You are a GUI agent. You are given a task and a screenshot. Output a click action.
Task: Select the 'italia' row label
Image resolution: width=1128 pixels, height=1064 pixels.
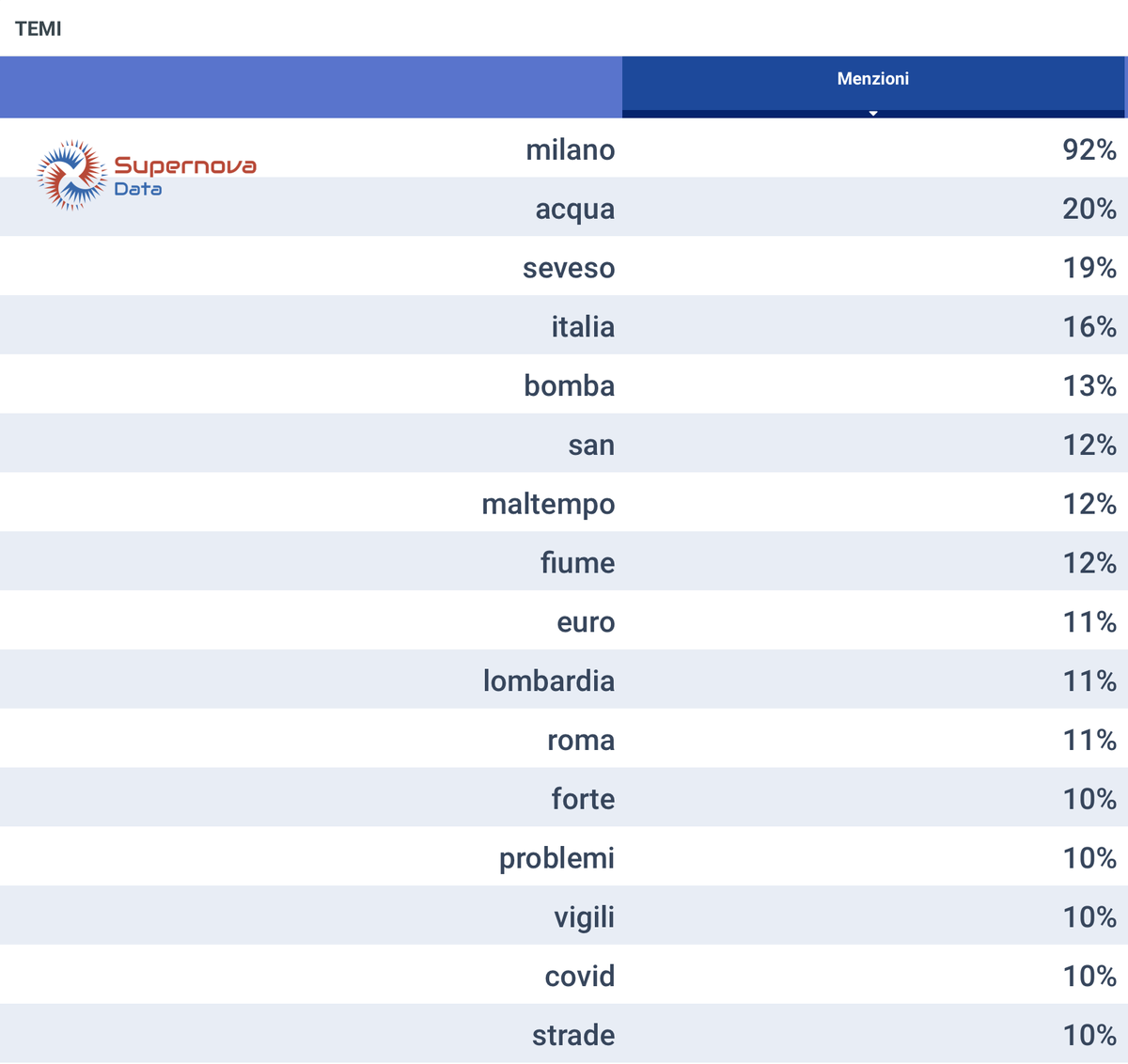[583, 327]
